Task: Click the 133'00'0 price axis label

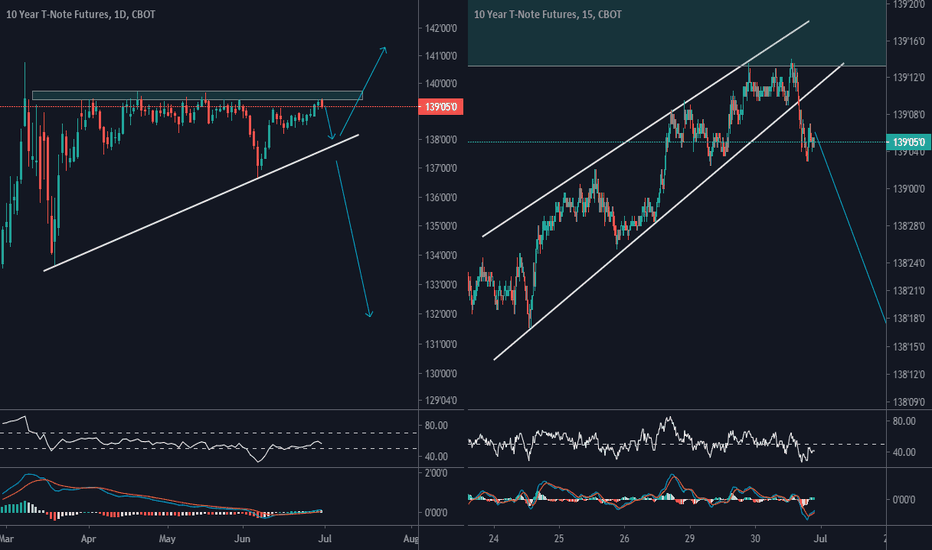Action: (441, 285)
